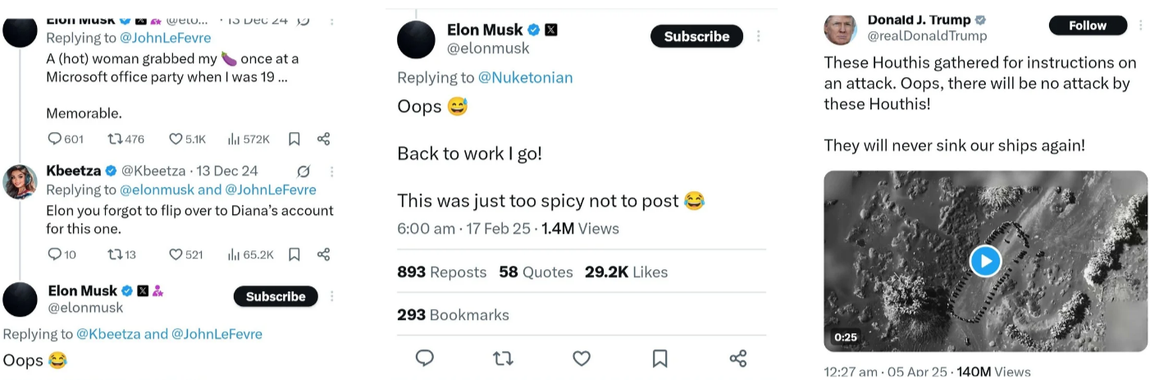The image size is (1150, 380).
Task: Share the 'too spicy not to post' tweet
Action: [738, 358]
